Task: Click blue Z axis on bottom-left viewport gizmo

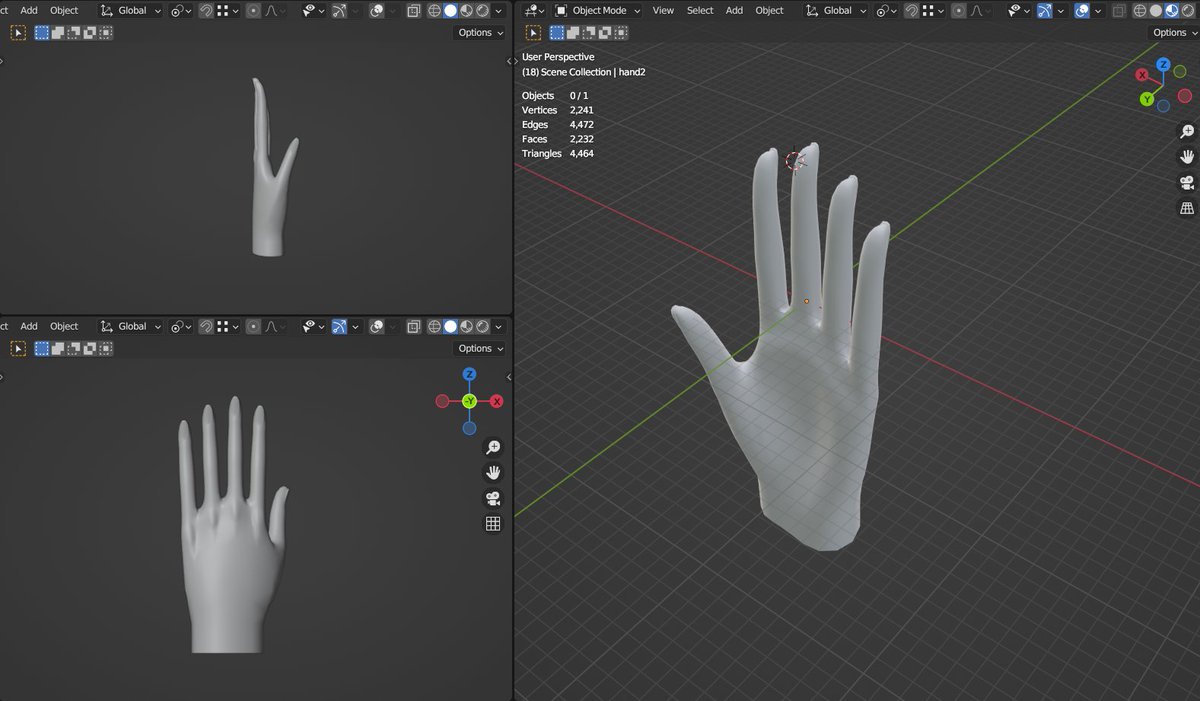Action: click(469, 374)
